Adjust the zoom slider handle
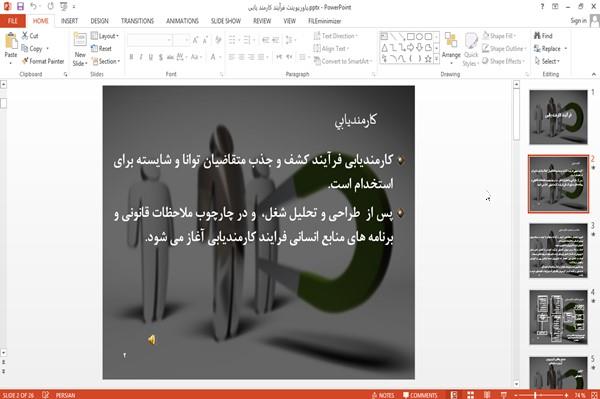This screenshot has width=600, height=399. coord(536,395)
